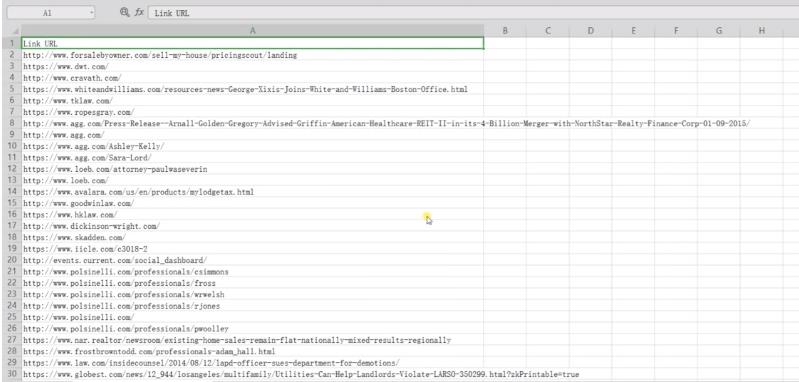Select the tklaw.com URL cell
Viewport: 799px width, 382px height.
[x=252, y=100]
